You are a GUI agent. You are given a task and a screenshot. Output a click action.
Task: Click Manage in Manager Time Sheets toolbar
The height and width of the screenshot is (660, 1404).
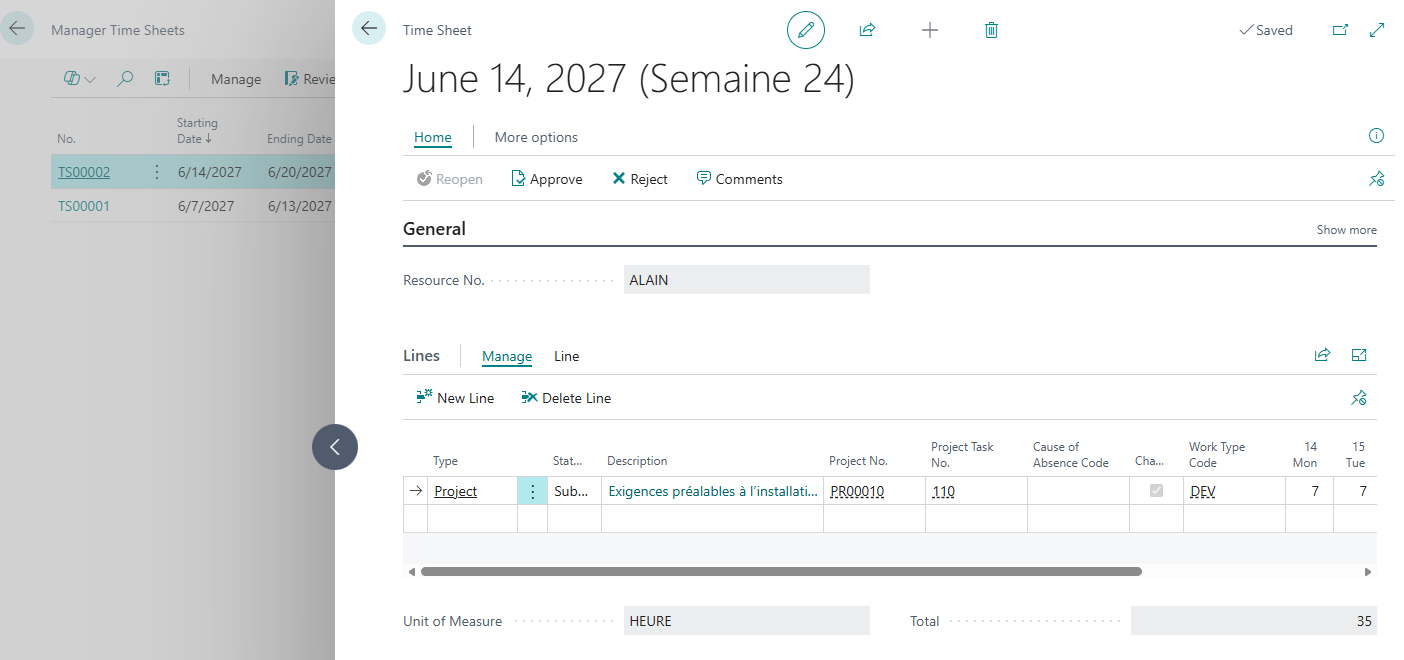236,79
